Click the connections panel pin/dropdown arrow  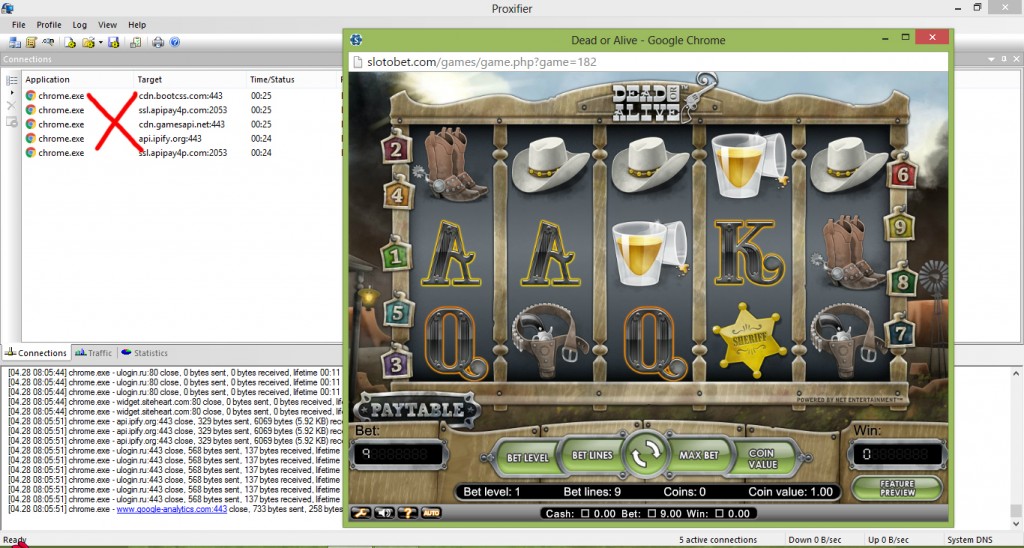pyautogui.click(x=992, y=59)
